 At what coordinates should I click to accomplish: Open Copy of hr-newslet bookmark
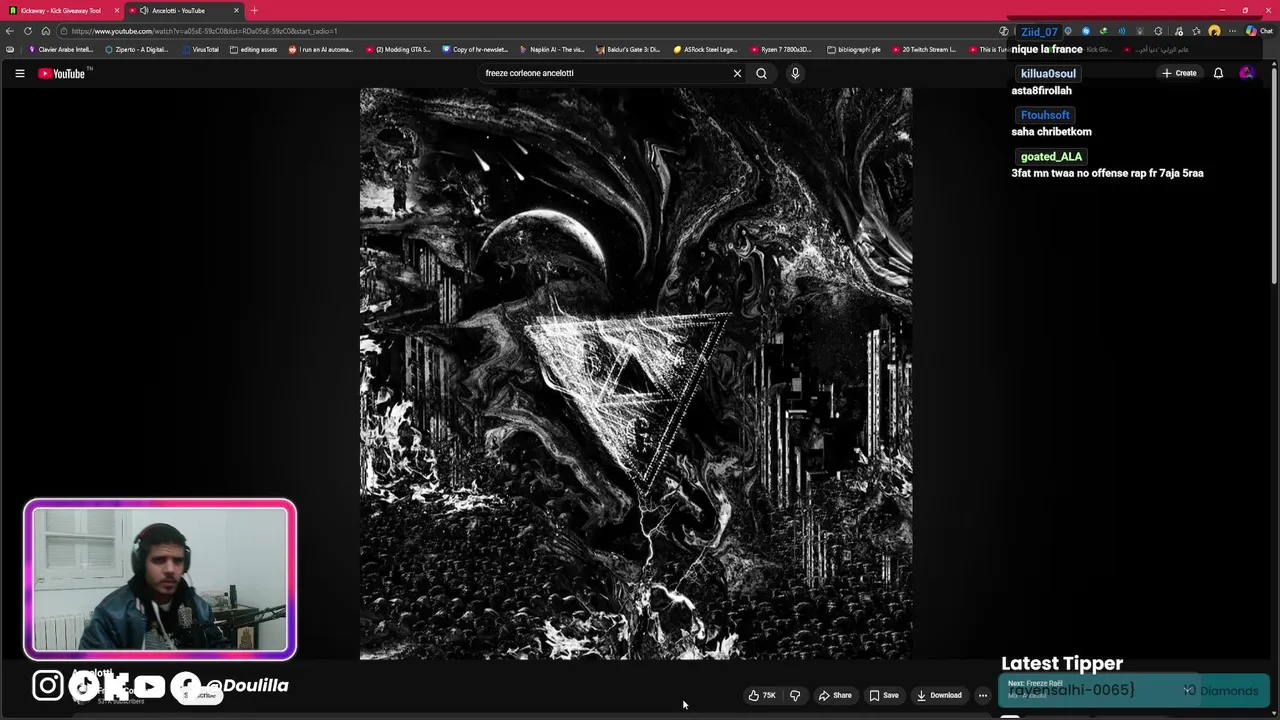pos(476,49)
